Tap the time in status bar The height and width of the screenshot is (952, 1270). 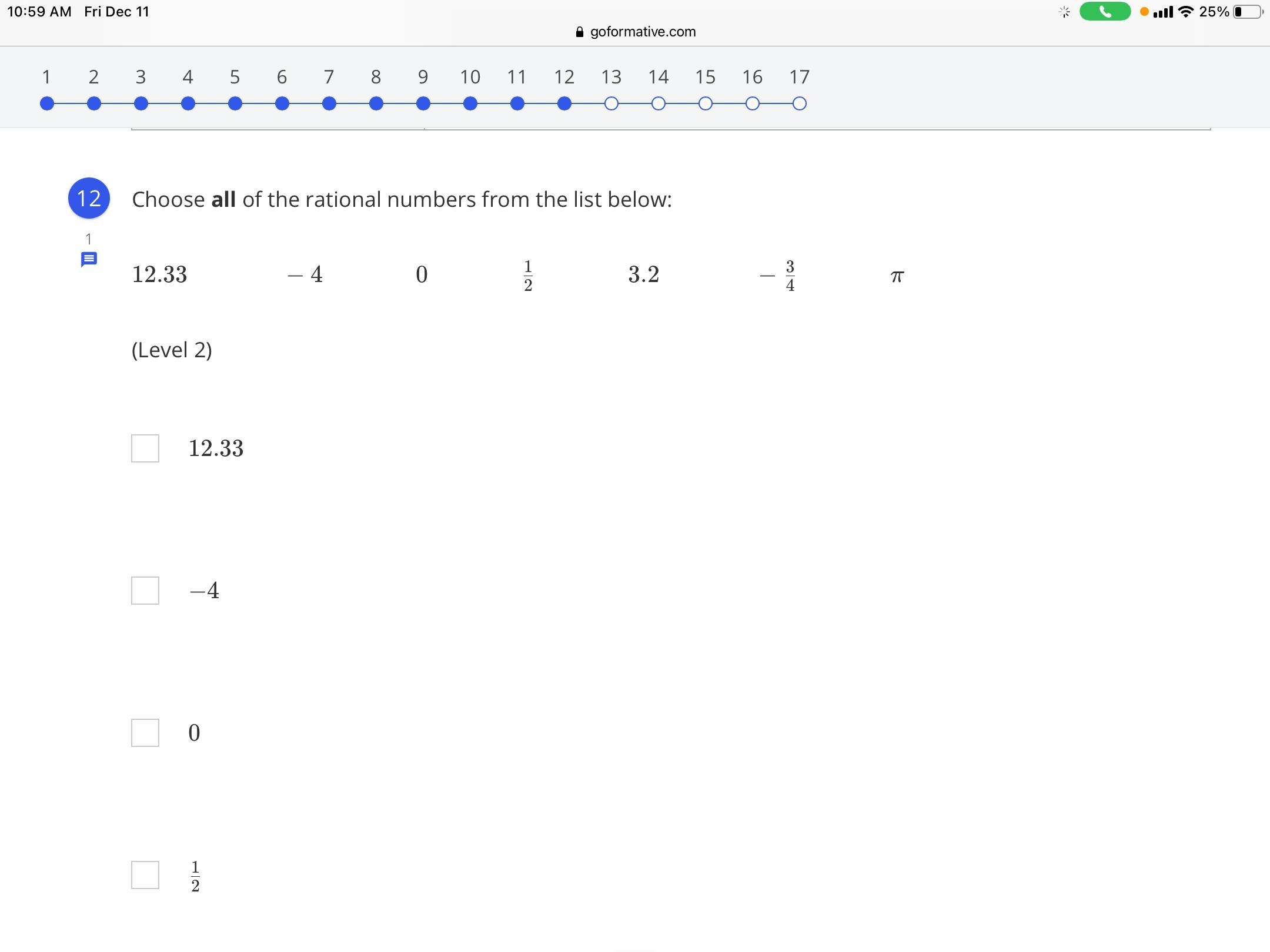39,12
